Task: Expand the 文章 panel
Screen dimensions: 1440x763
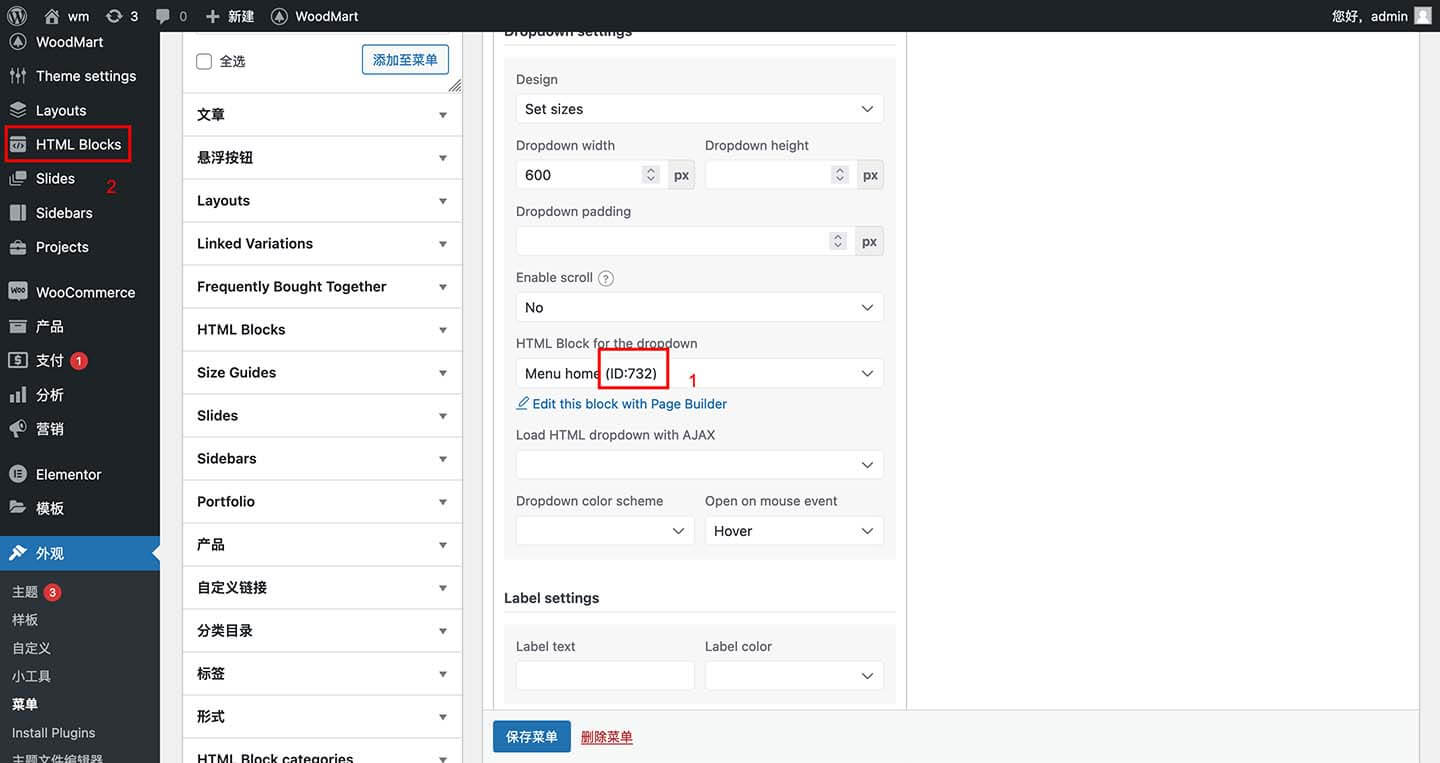Action: click(322, 115)
